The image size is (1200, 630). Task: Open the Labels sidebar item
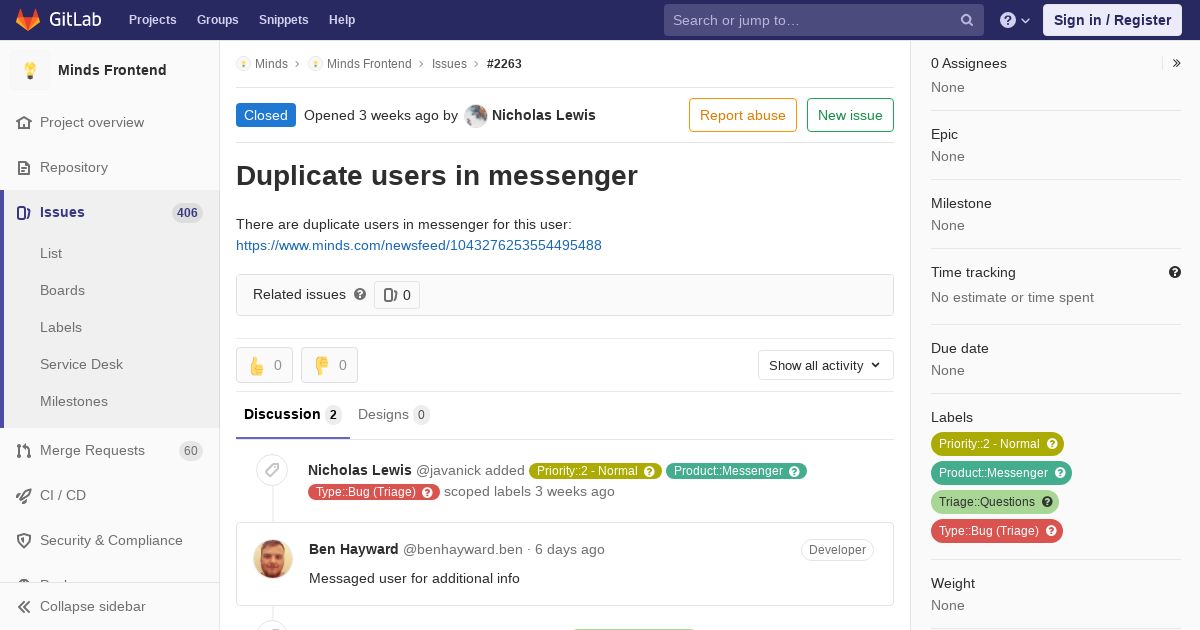click(x=61, y=328)
